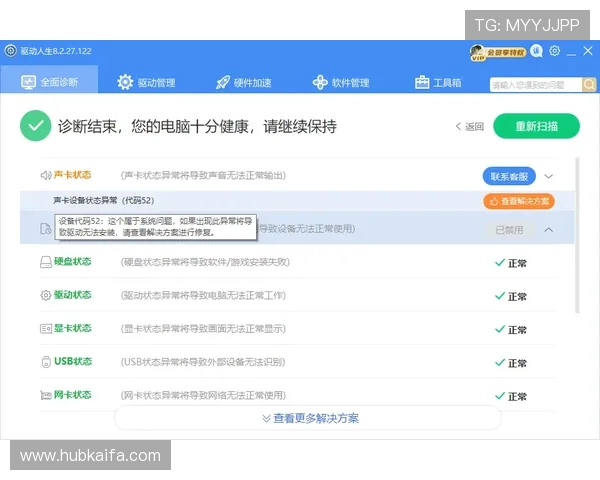Viewport: 600px width, 480px height.
Task: Select the 声卡状态 label
Action: [x=72, y=175]
